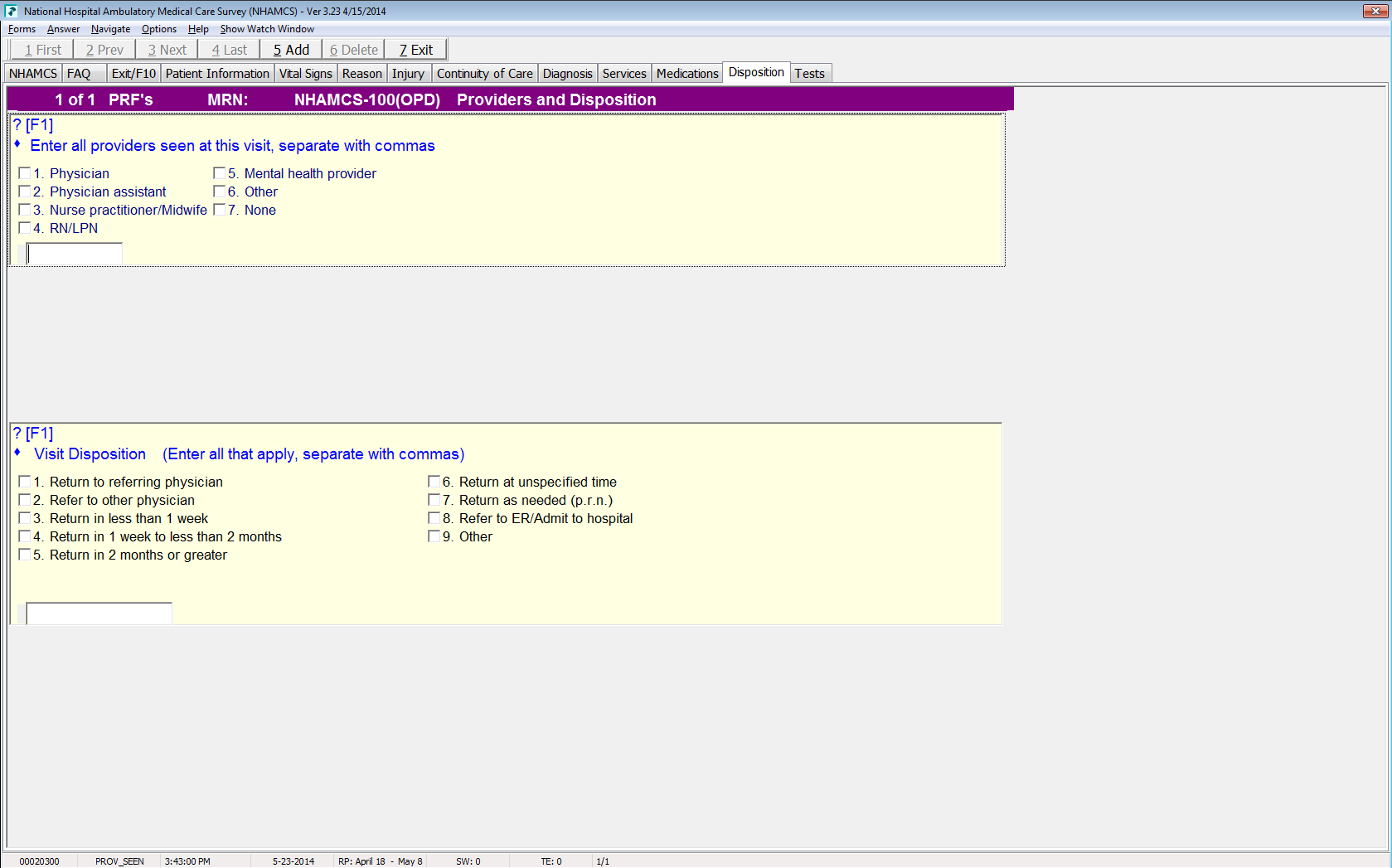Check Return as needed (p.r.n.) checkbox
The image size is (1392, 868).
click(434, 500)
